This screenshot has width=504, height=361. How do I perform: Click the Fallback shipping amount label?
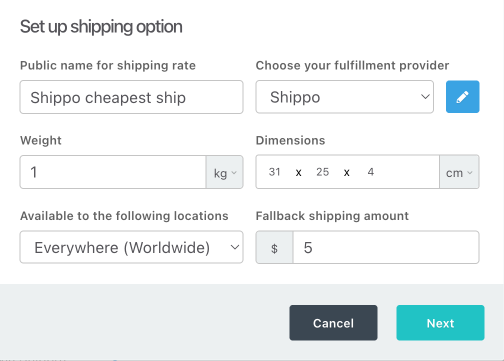pos(332,216)
